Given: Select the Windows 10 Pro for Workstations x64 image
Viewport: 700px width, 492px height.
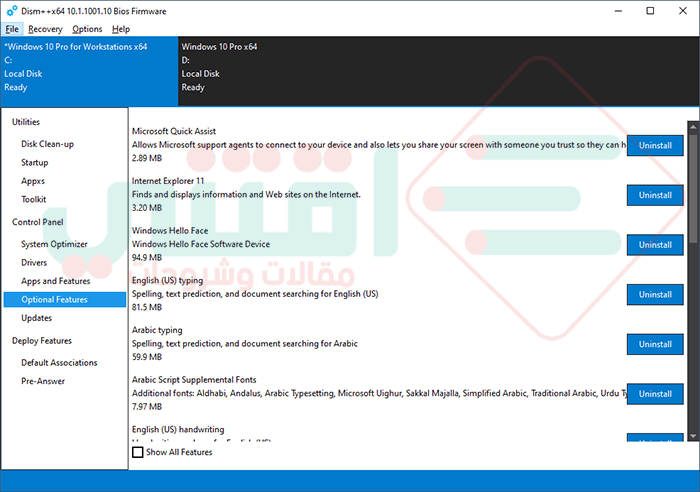Looking at the screenshot, I should tap(89, 71).
